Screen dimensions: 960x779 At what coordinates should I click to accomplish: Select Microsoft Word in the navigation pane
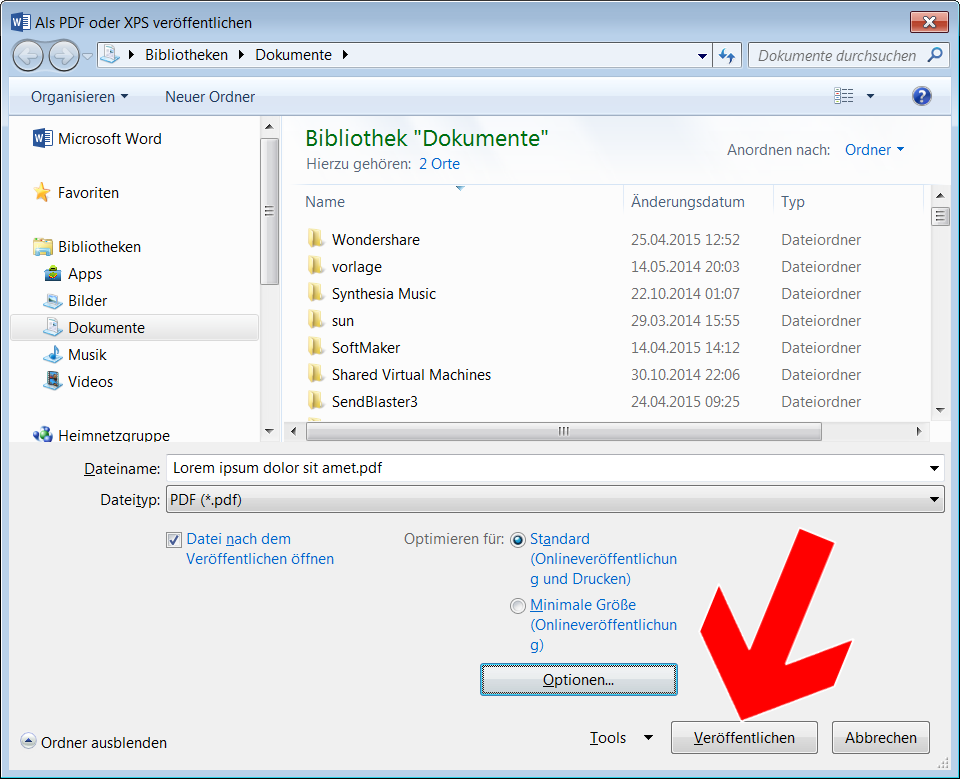[109, 139]
